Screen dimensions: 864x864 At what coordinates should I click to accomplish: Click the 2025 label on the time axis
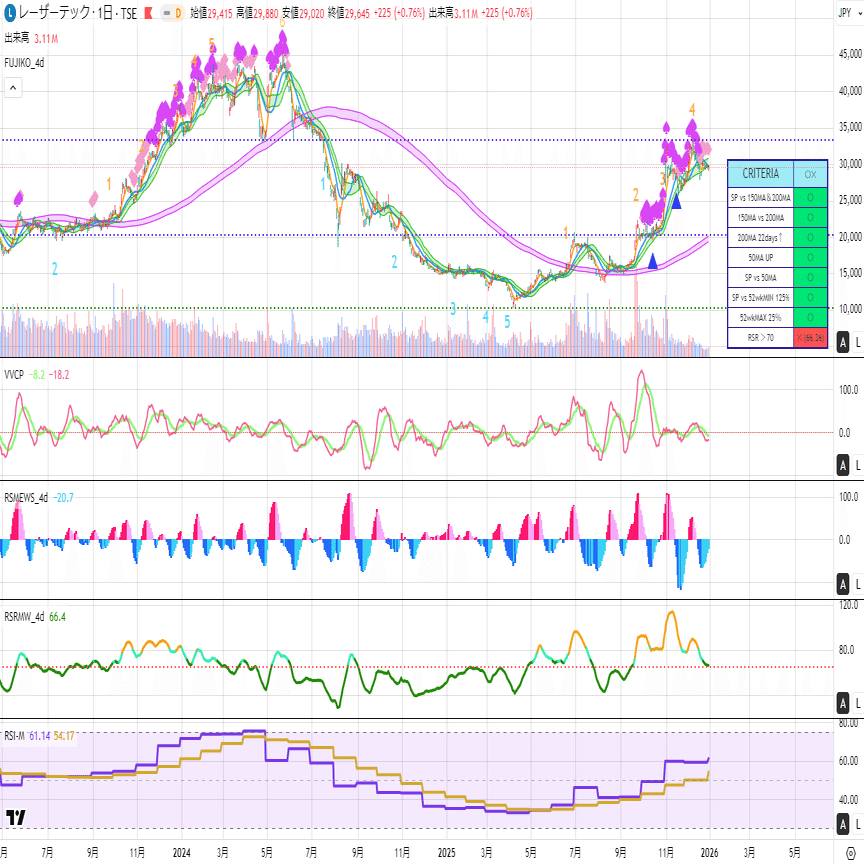(446, 852)
